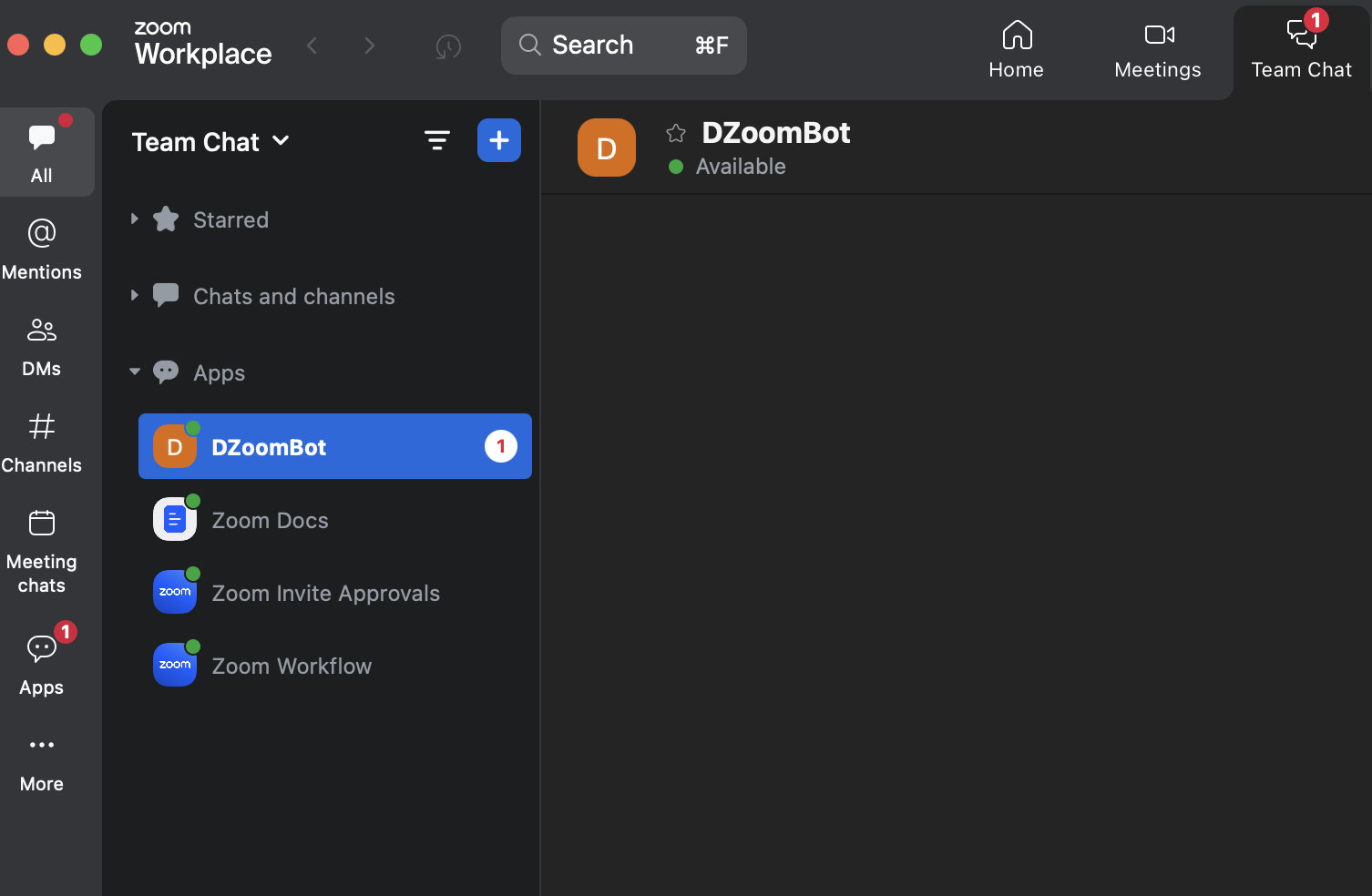Screen dimensions: 1372x896
Task: Open the Apps section with notification badge
Action: 41,663
